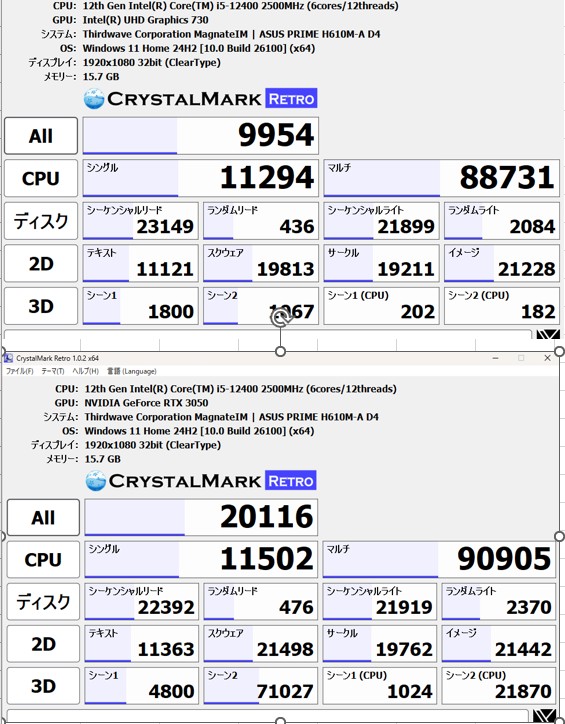Minimize the lower CrystalMark Retro window
This screenshot has height=724, width=565.
pos(495,358)
